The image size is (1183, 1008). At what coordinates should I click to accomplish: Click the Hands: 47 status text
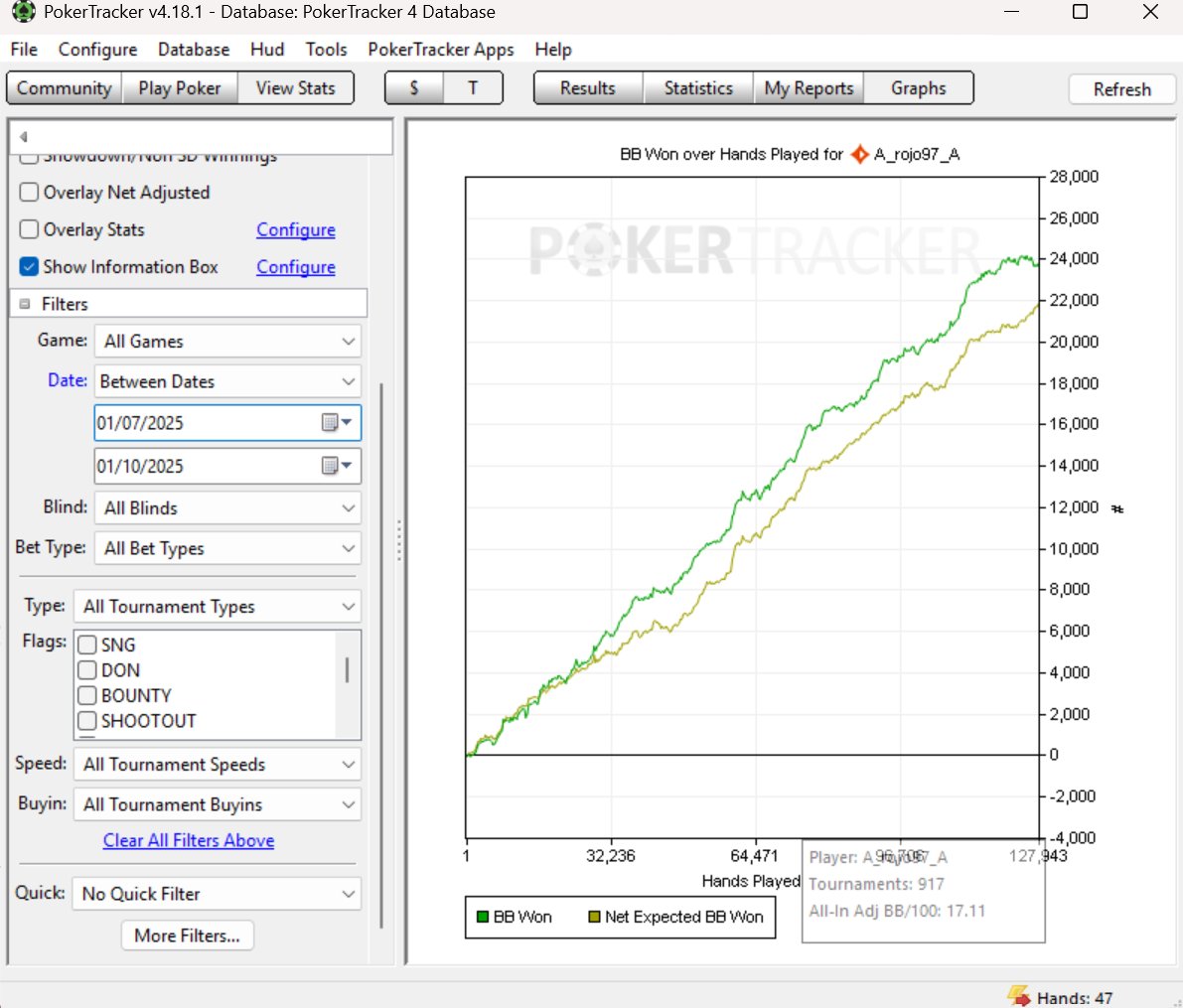1074,997
